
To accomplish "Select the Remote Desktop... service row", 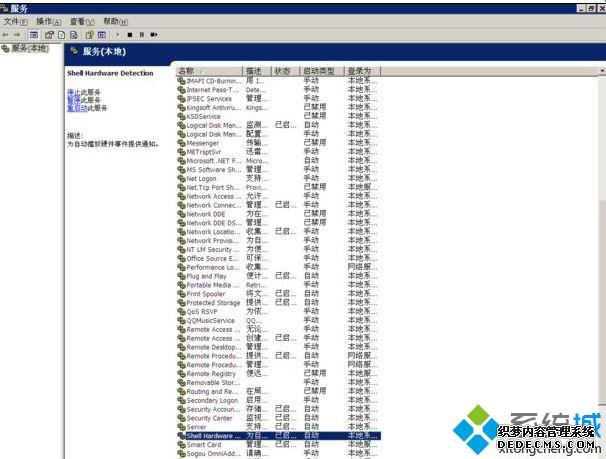I will coord(279,347).
